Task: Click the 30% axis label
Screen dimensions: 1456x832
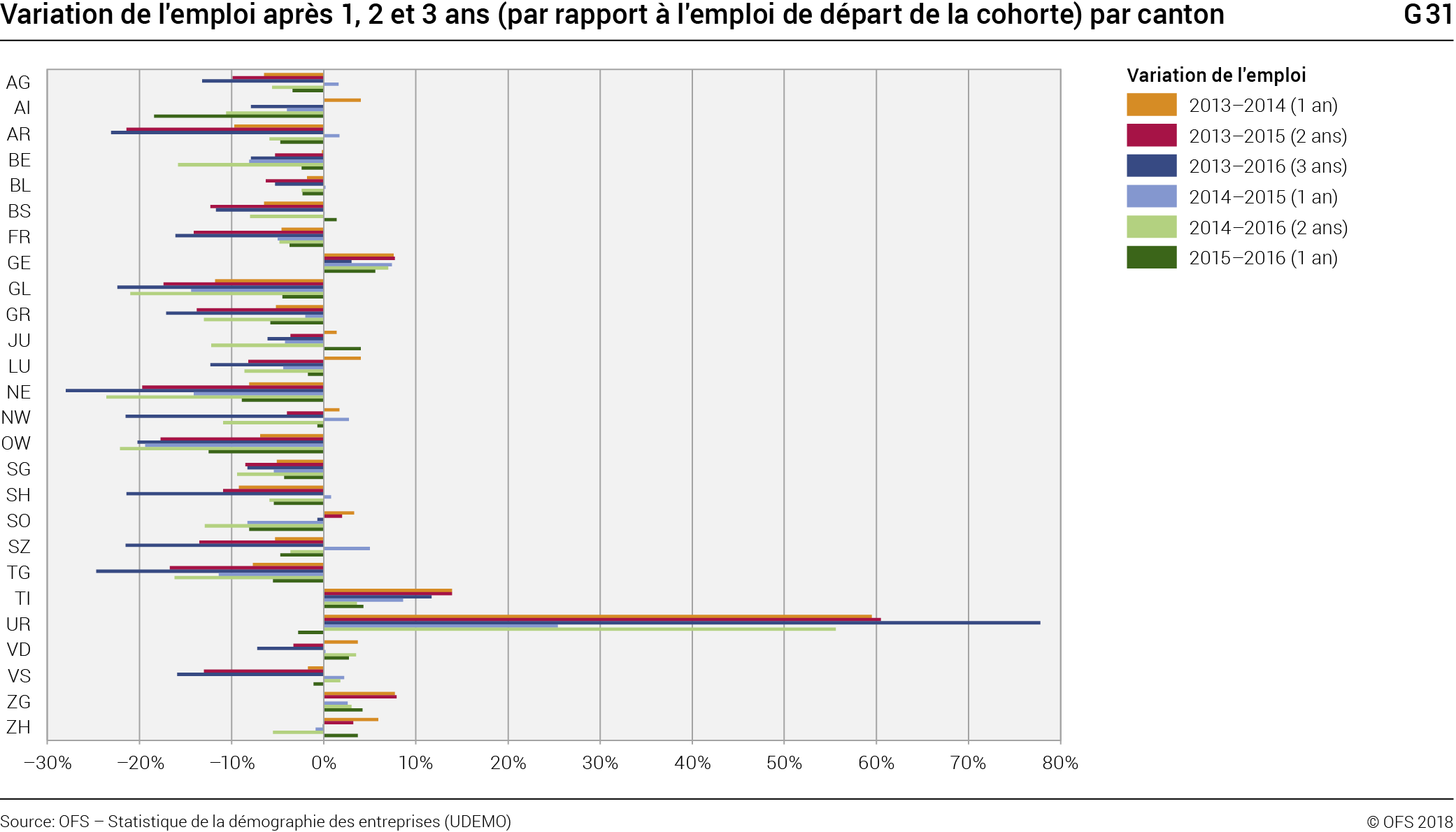Action: tap(600, 763)
